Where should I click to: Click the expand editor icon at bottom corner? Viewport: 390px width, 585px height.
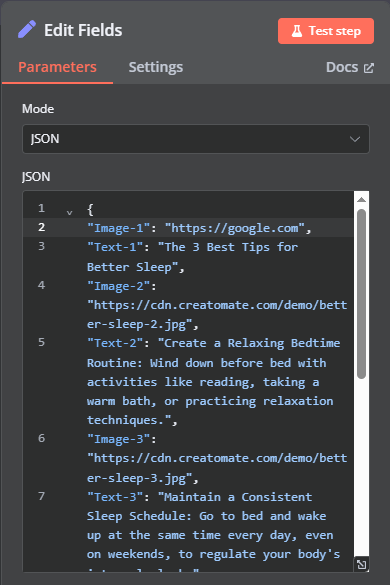[361, 564]
